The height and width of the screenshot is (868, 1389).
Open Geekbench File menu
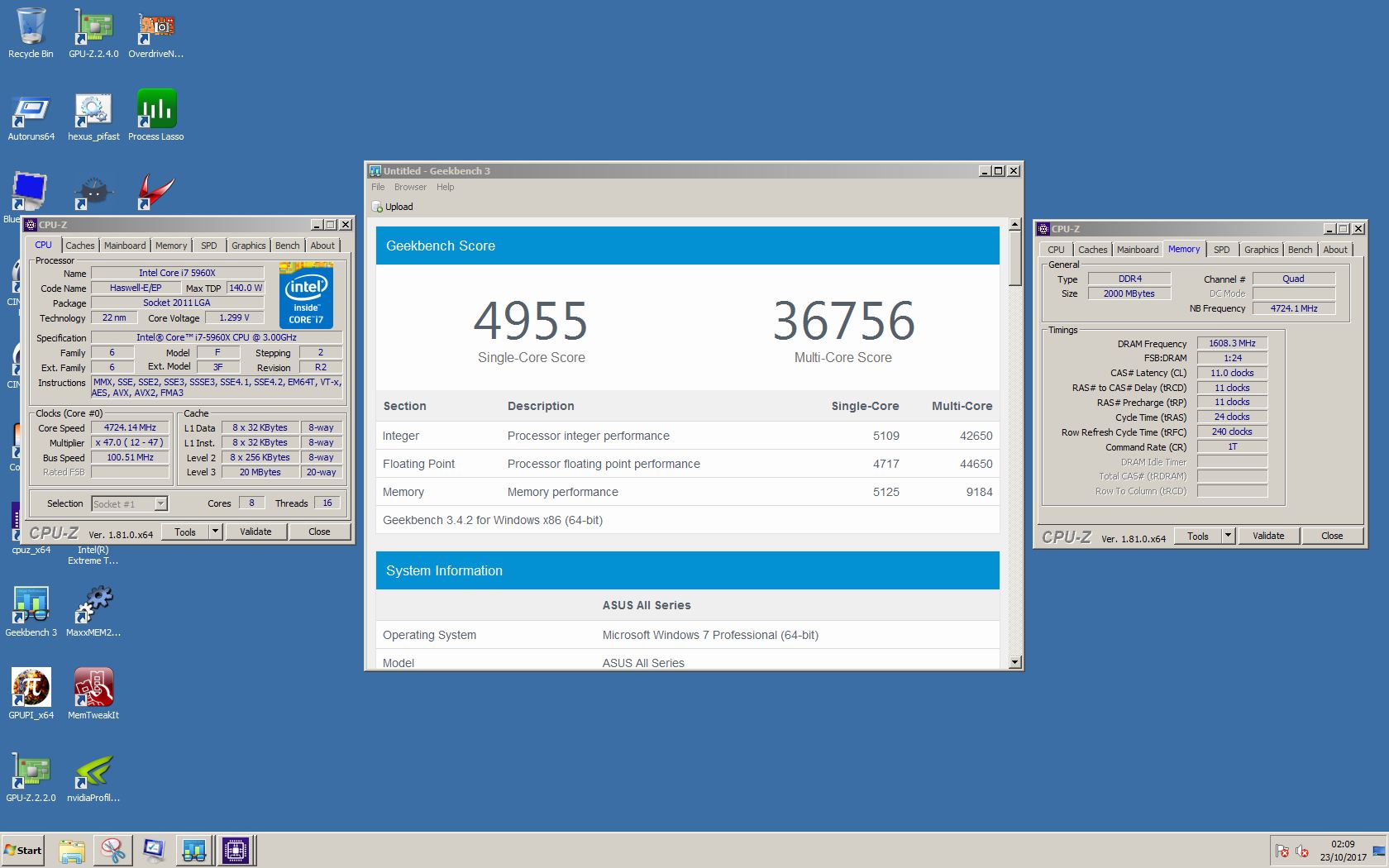tap(378, 187)
